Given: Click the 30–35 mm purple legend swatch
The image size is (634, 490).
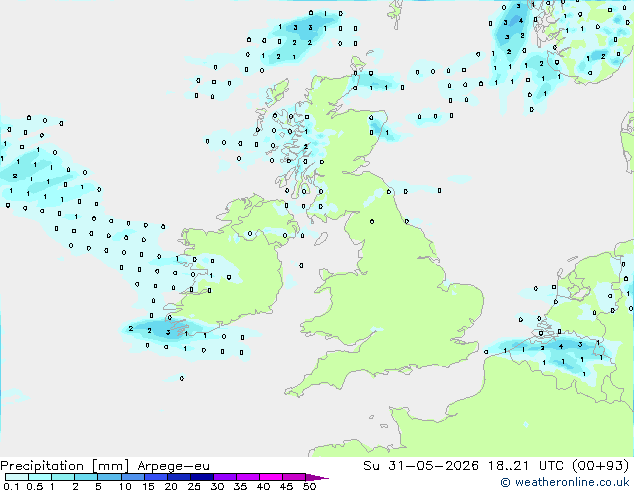Looking at the screenshot, I should [225, 477].
